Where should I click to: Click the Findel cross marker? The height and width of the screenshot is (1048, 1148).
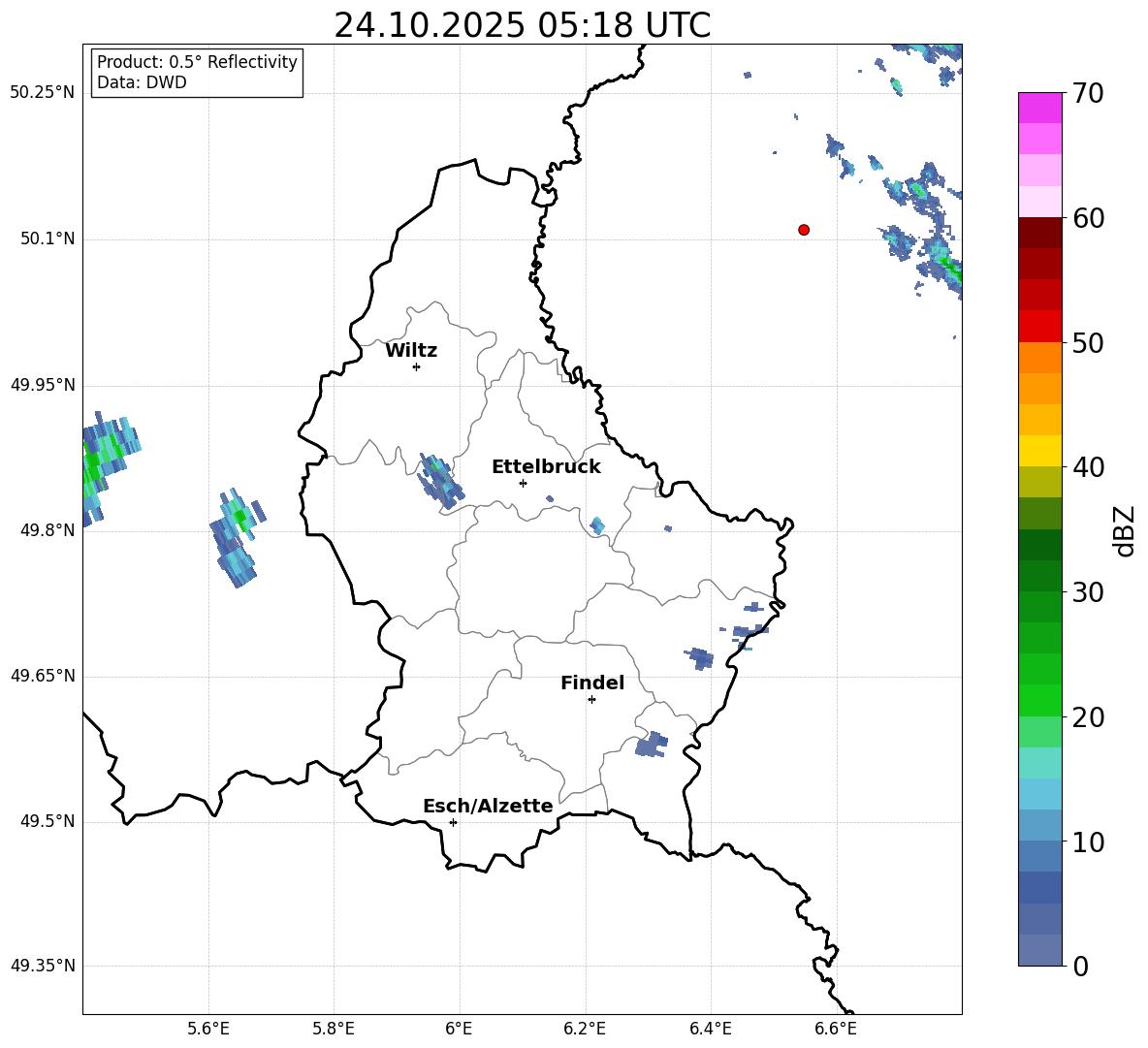(591, 700)
